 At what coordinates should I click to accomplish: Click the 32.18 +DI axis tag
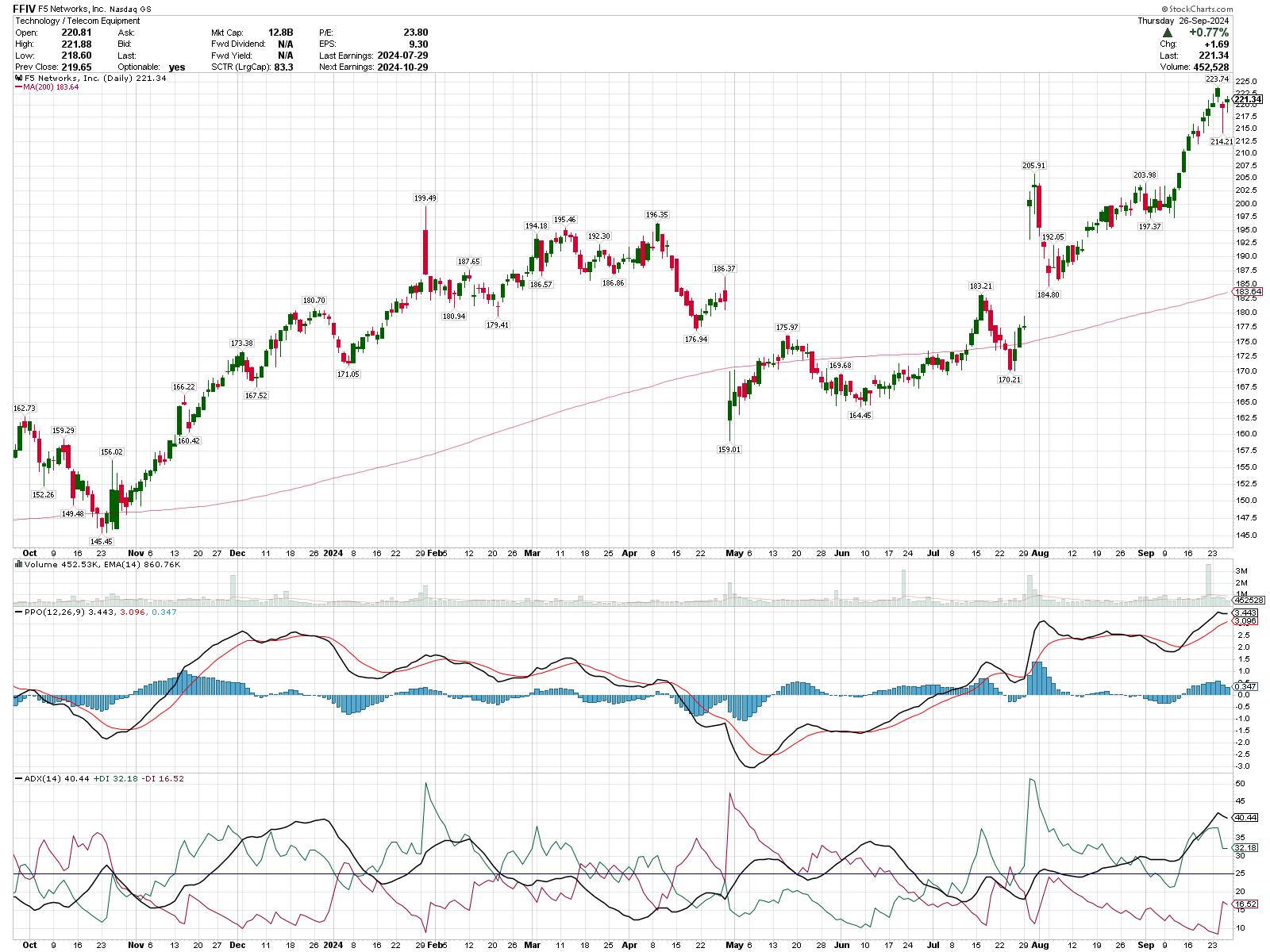[1245, 848]
